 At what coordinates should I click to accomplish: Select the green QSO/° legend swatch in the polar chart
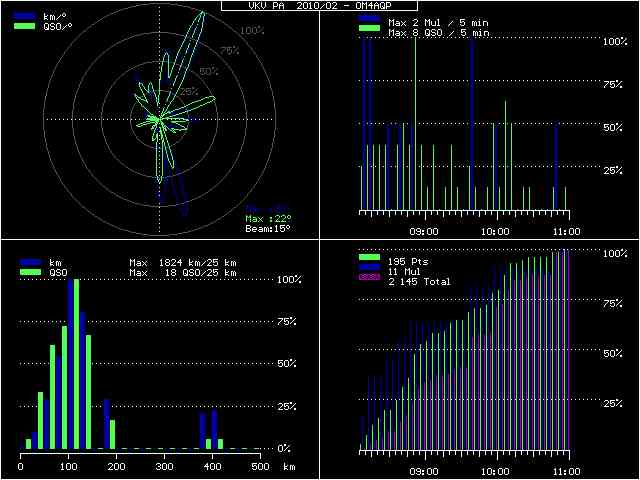tap(24, 27)
